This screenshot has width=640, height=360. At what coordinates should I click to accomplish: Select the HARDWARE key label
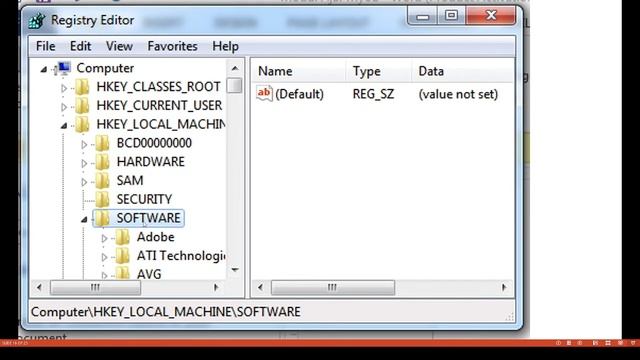(151, 162)
